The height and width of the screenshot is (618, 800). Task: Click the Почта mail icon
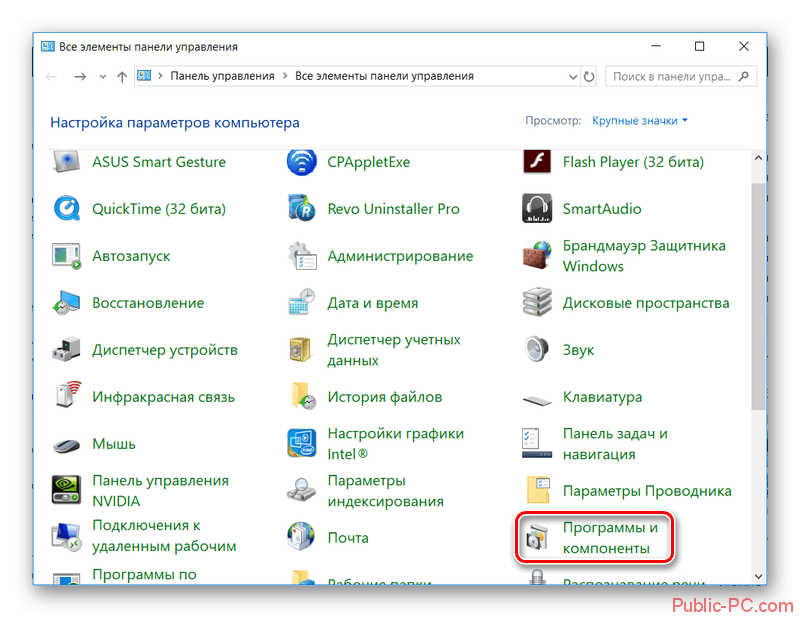click(x=302, y=537)
